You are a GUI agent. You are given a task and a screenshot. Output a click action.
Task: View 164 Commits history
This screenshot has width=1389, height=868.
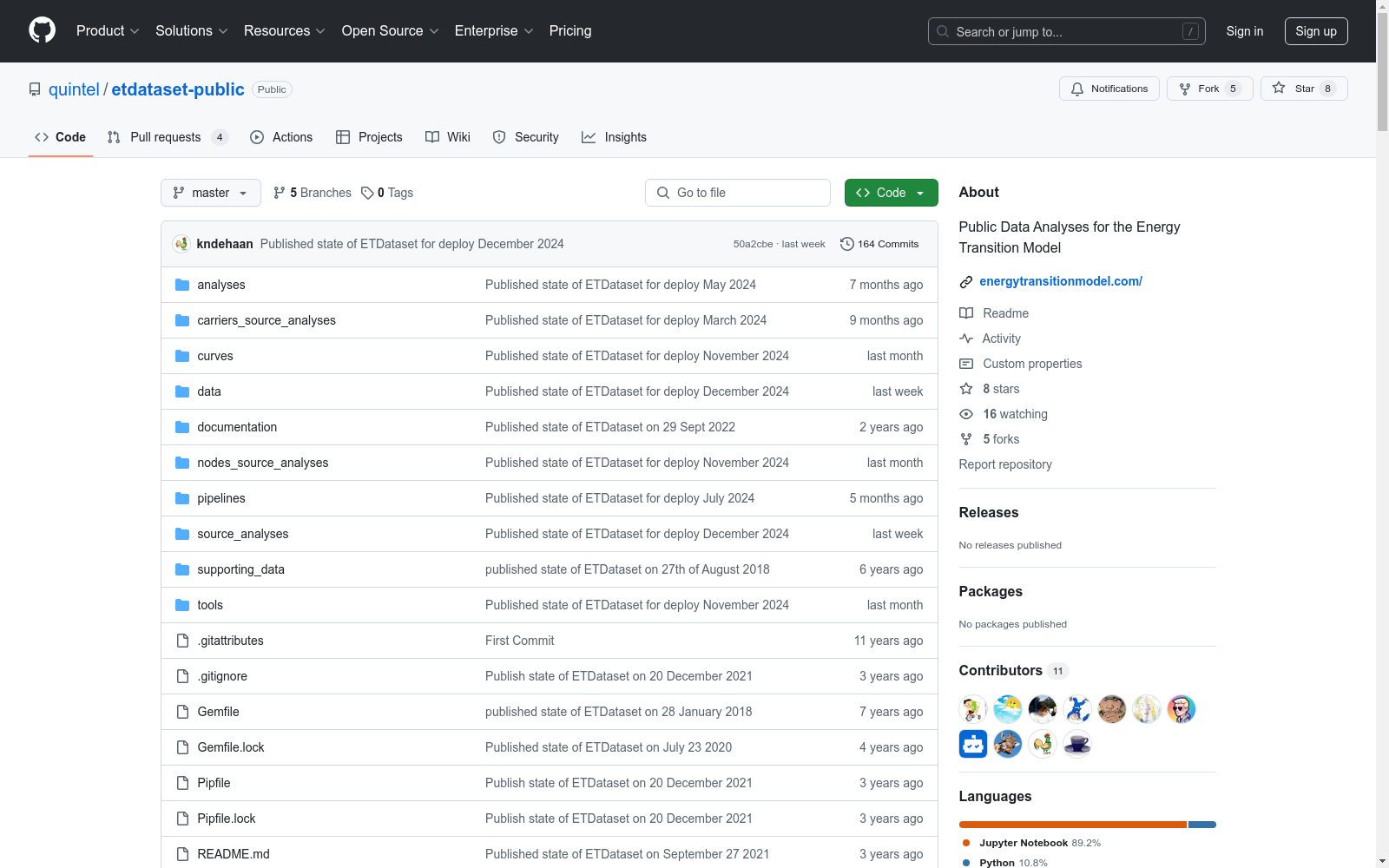coord(879,244)
